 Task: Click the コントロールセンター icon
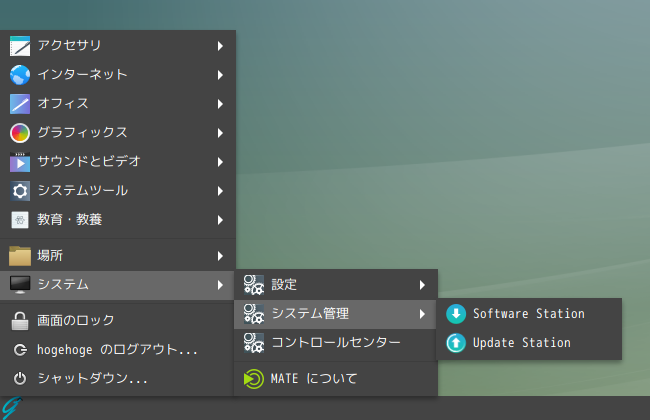tap(254, 343)
